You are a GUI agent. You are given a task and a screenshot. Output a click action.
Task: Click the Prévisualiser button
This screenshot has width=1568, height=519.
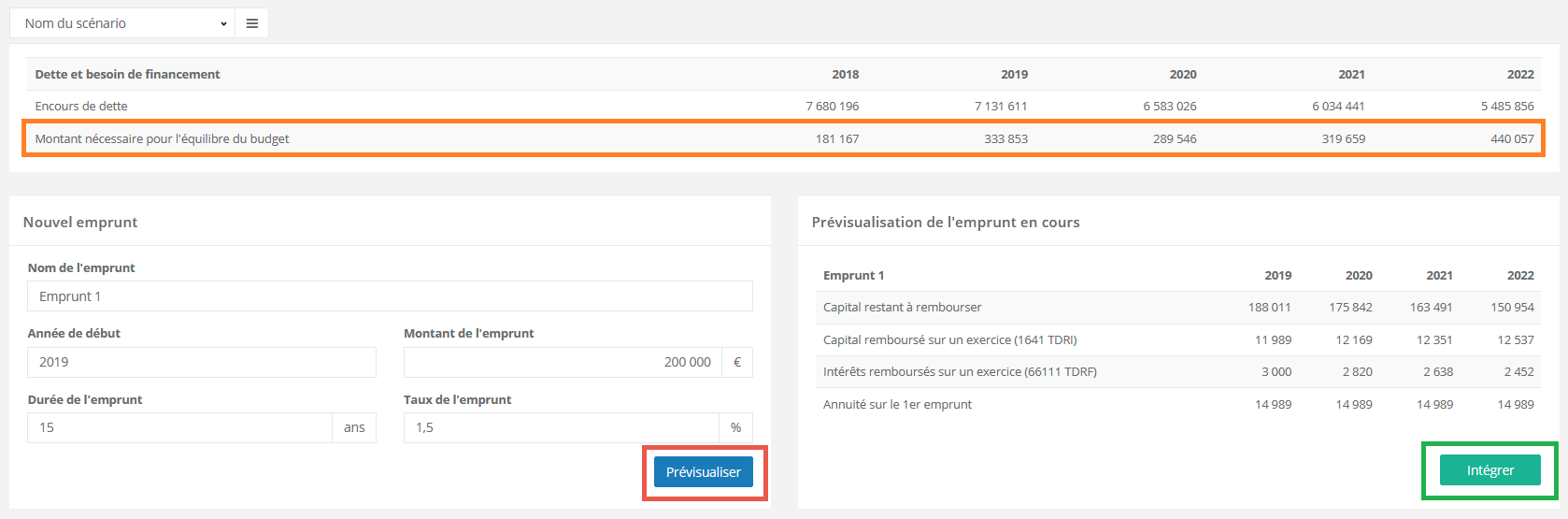pyautogui.click(x=703, y=472)
